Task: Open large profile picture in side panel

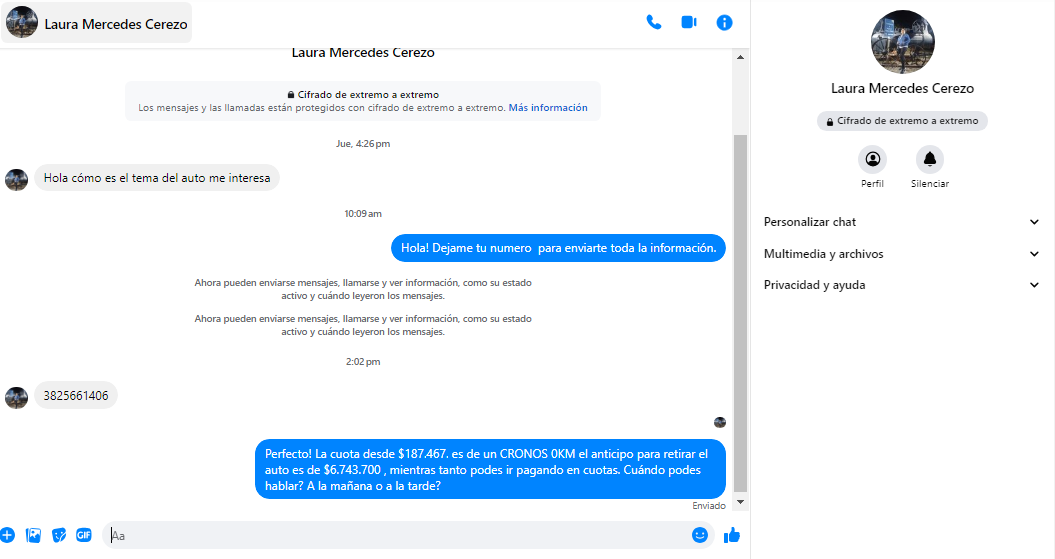Action: point(902,42)
